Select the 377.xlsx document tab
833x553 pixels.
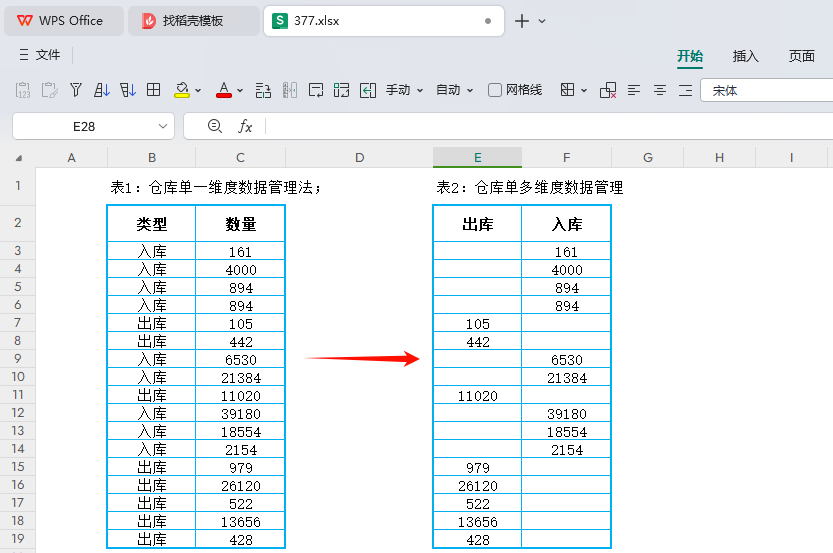coord(384,21)
